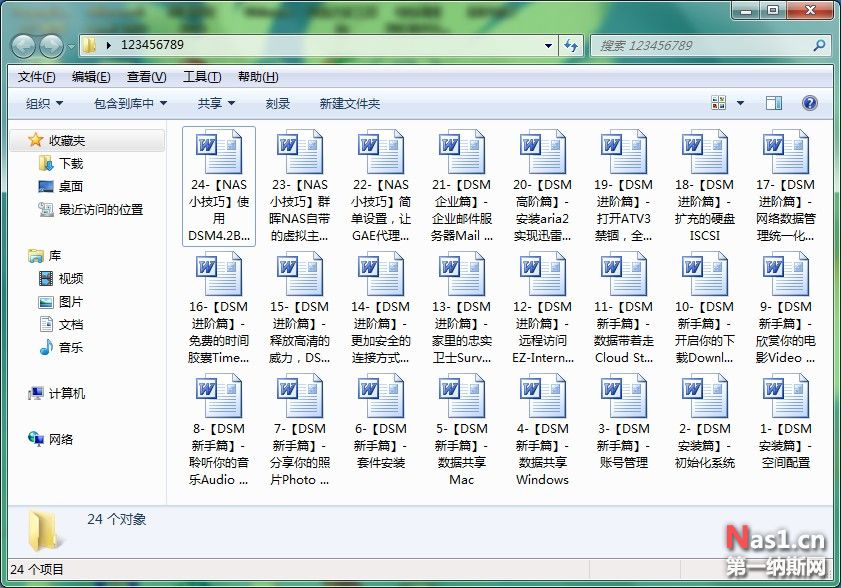The image size is (841, 588).
Task: Select the Word file starting with 22-
Action: 381,186
